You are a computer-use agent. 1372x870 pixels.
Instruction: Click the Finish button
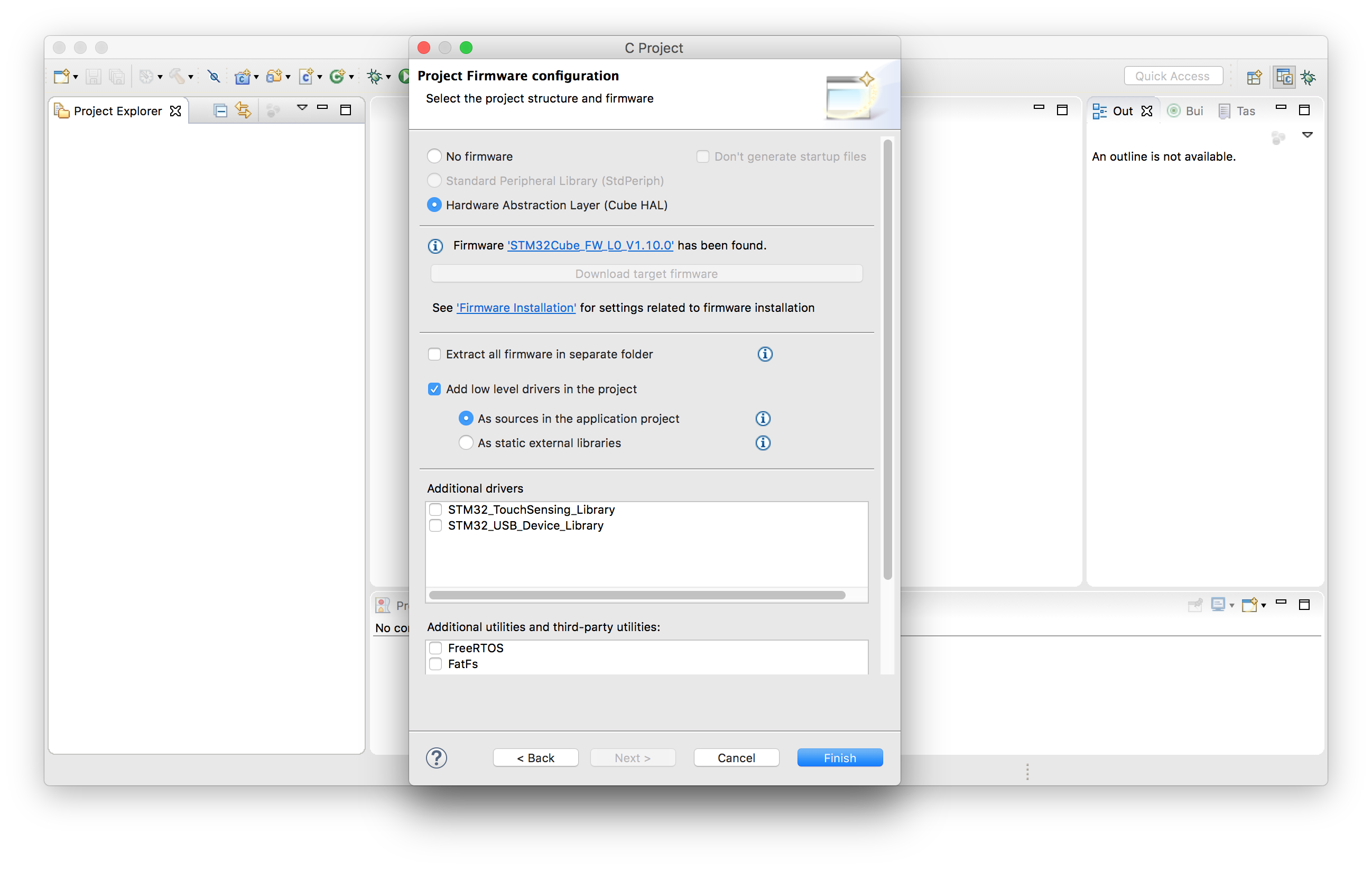840,758
